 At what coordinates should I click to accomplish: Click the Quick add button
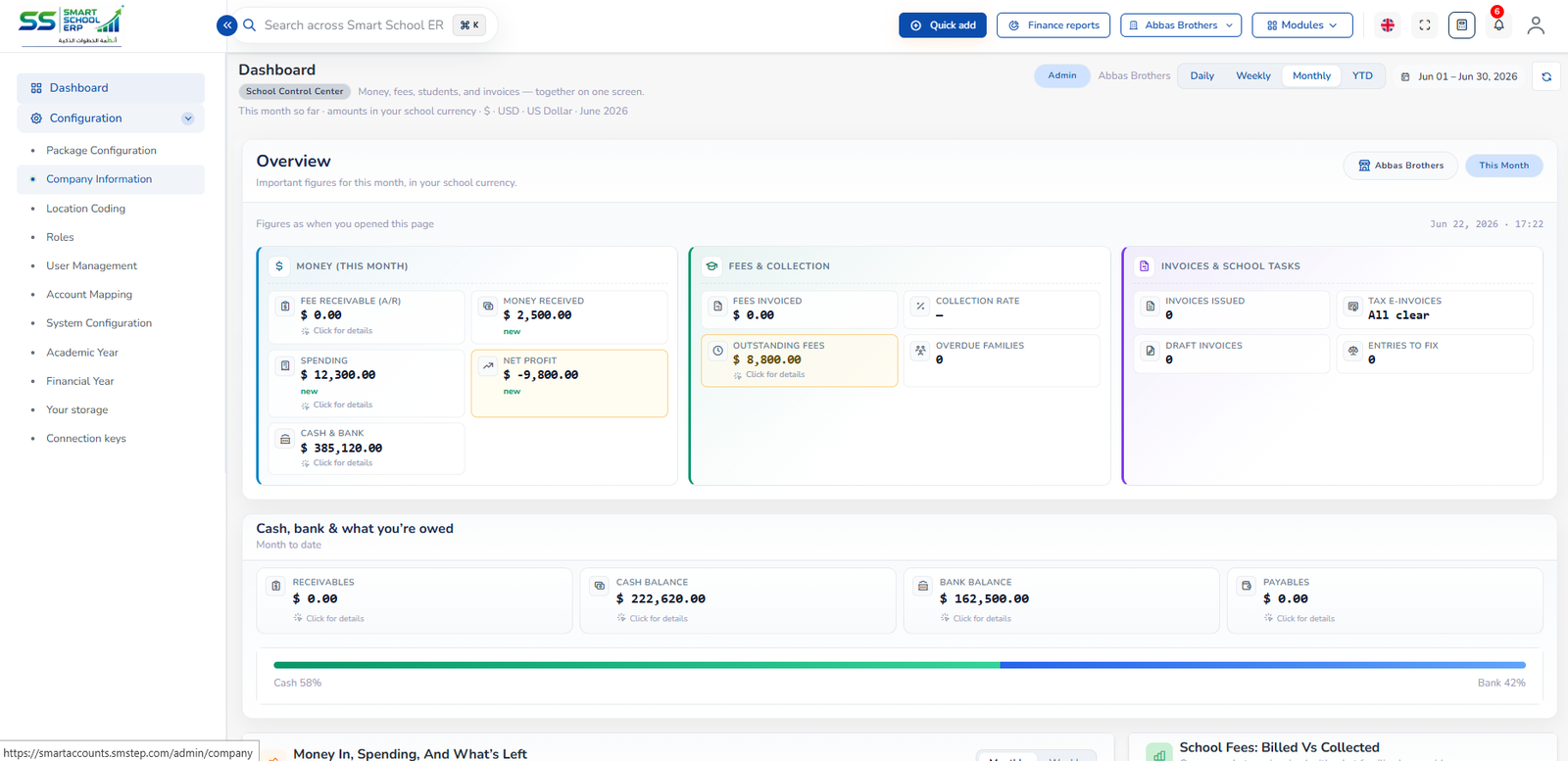pyautogui.click(x=943, y=25)
